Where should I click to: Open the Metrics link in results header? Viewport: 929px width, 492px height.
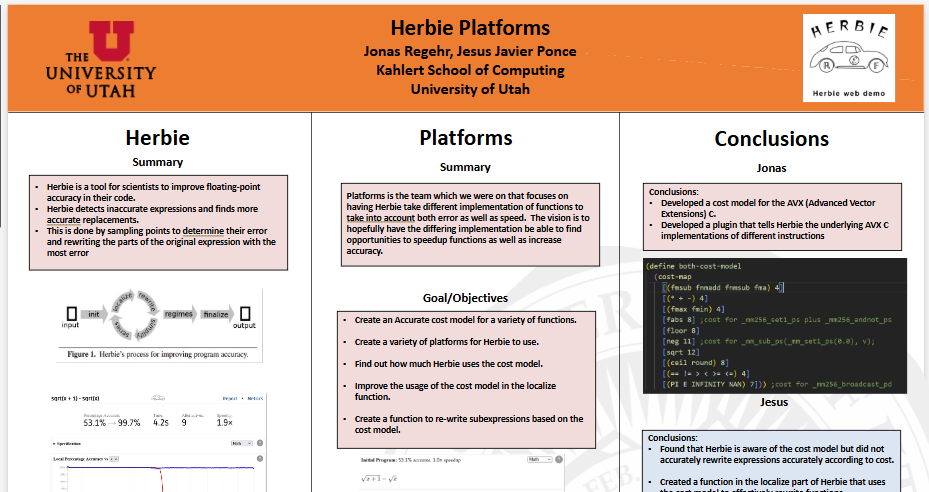[x=255, y=398]
